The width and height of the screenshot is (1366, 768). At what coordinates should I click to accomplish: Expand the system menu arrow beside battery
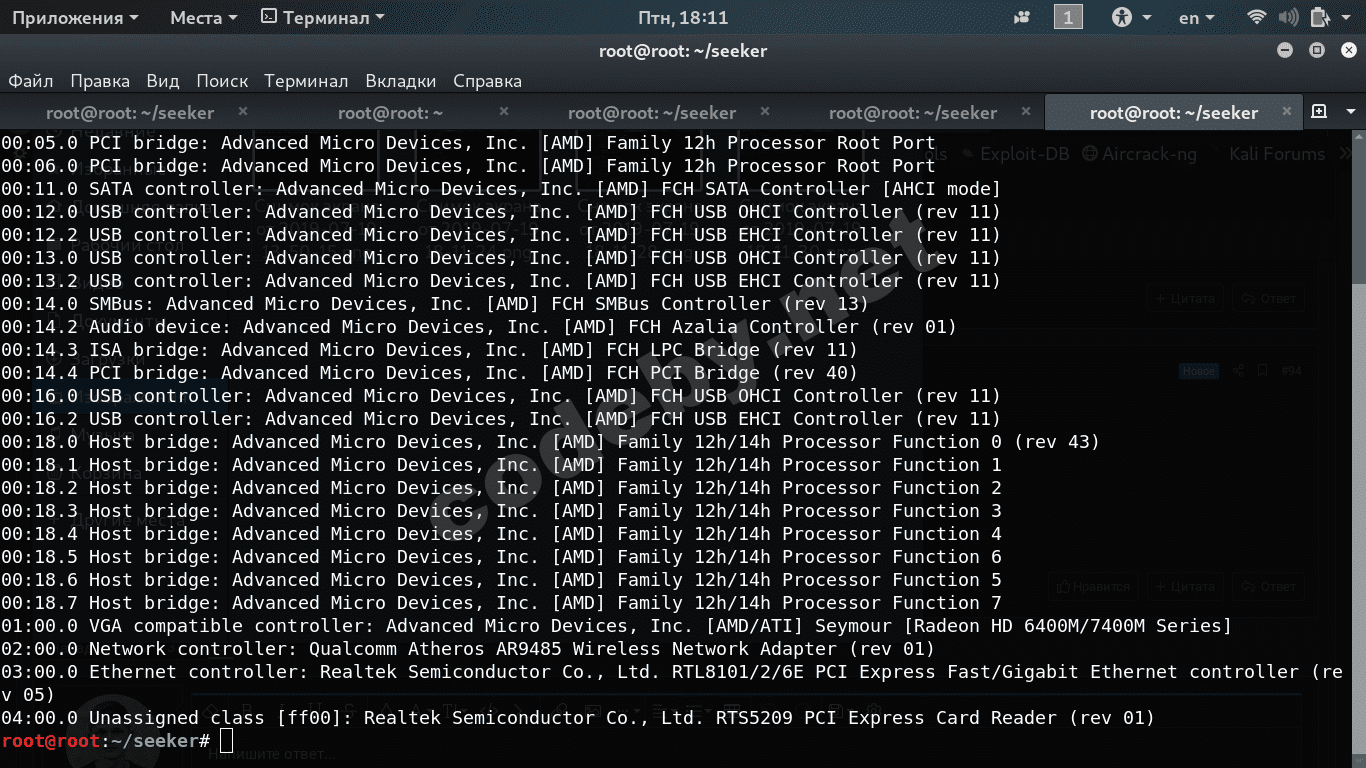pos(1346,18)
